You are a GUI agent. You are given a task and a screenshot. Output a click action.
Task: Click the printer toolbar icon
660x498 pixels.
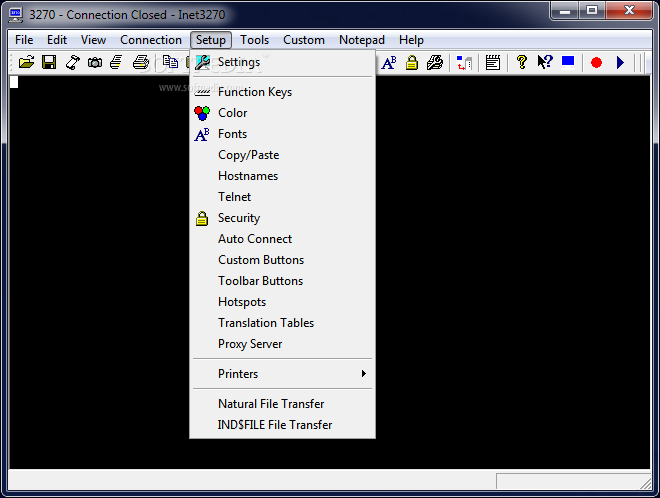point(141,62)
